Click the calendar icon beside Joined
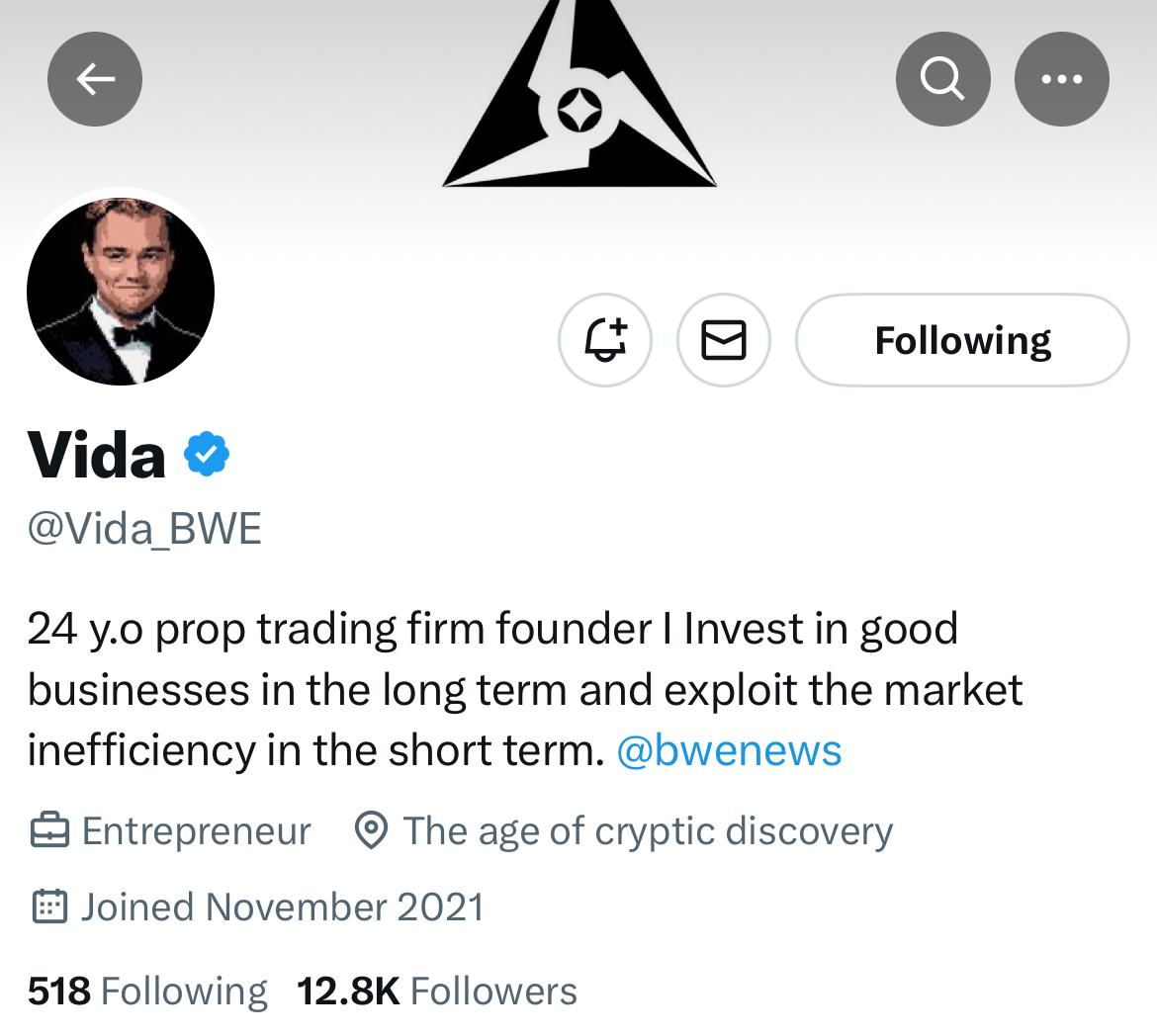 (x=48, y=906)
